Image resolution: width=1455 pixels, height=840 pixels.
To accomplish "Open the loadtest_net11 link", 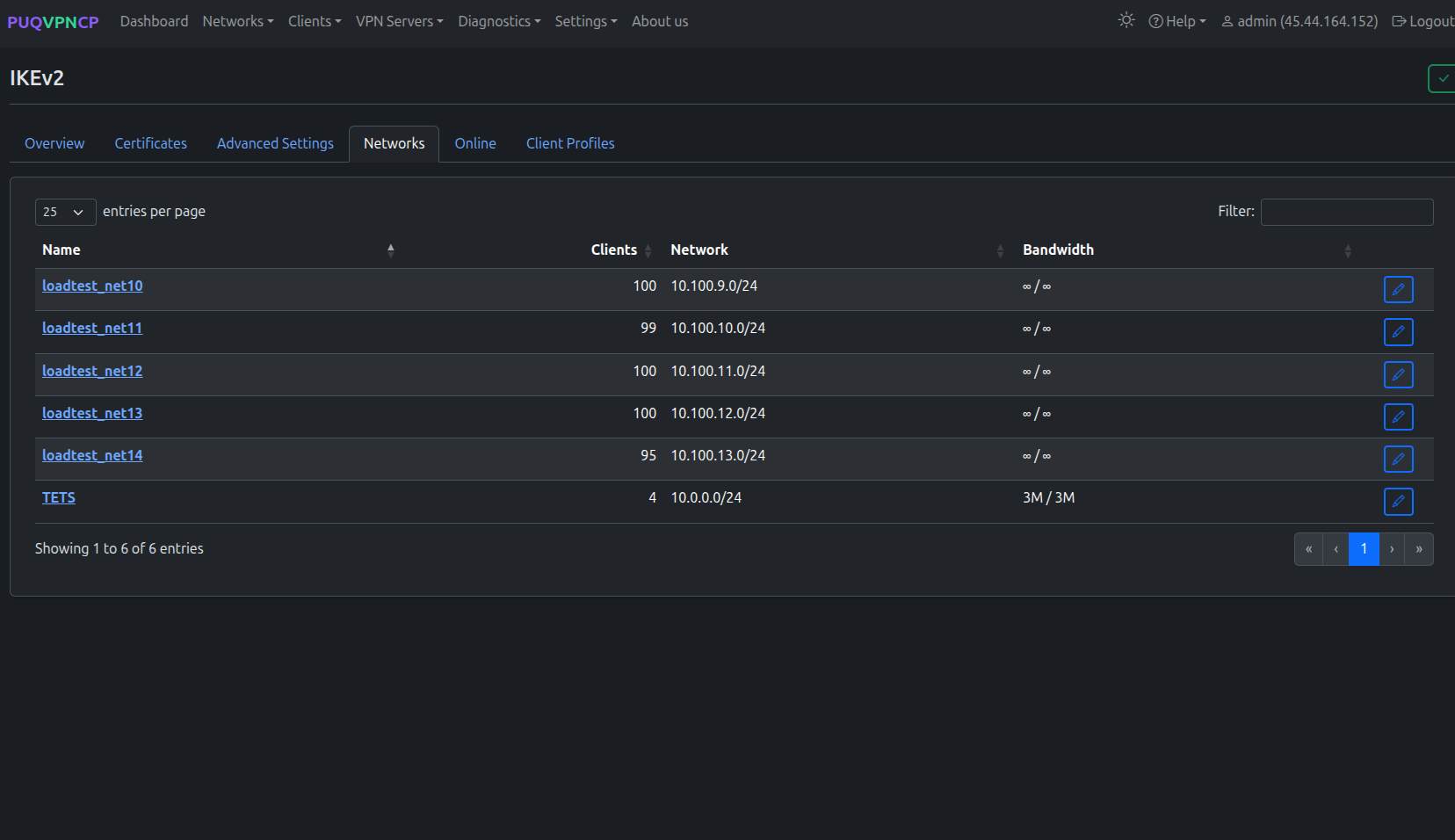I will coord(92,328).
